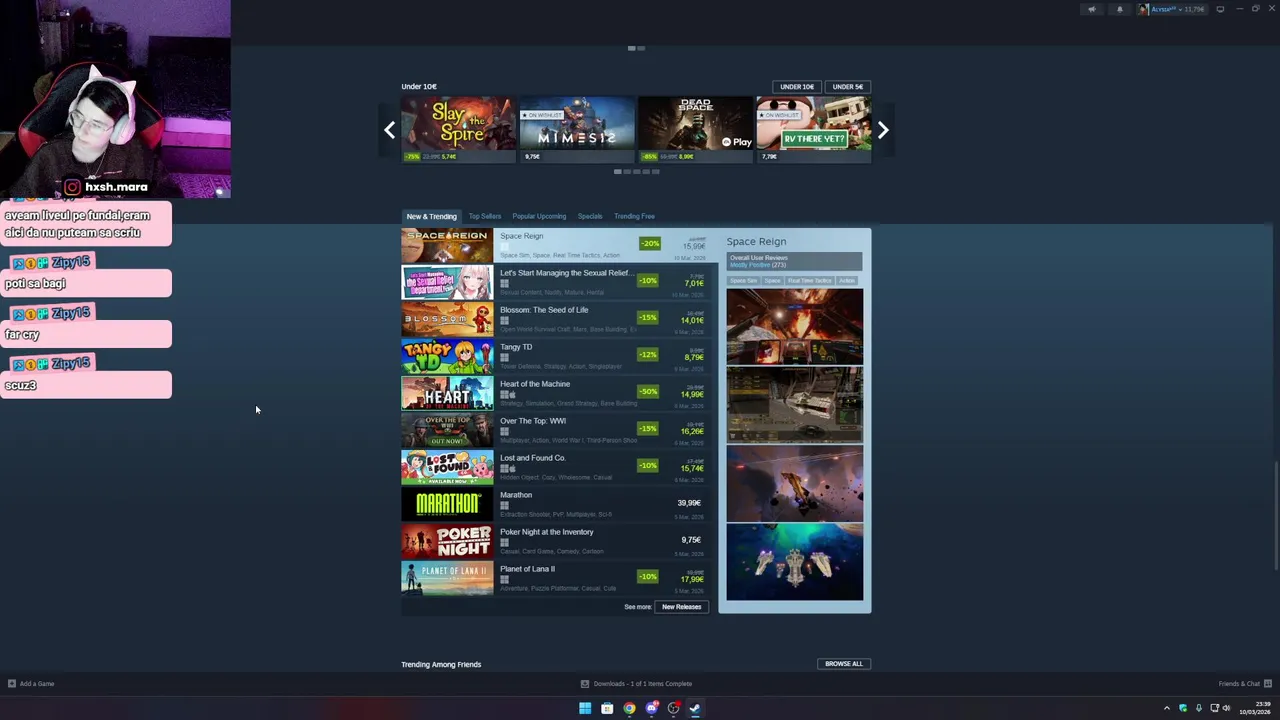Click the BROWSE ALL button

843,664
